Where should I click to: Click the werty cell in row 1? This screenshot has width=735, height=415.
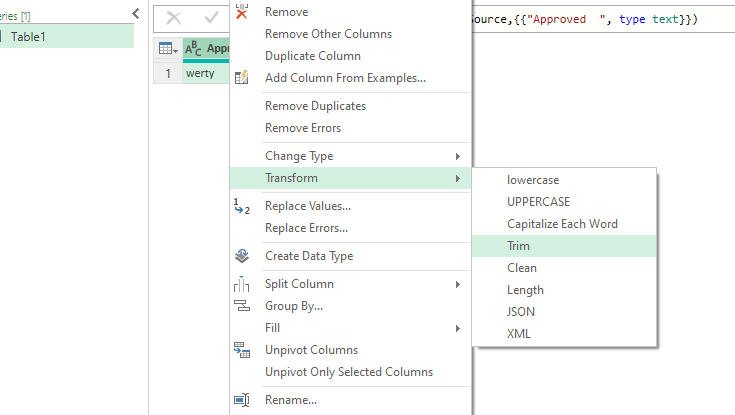click(206, 74)
